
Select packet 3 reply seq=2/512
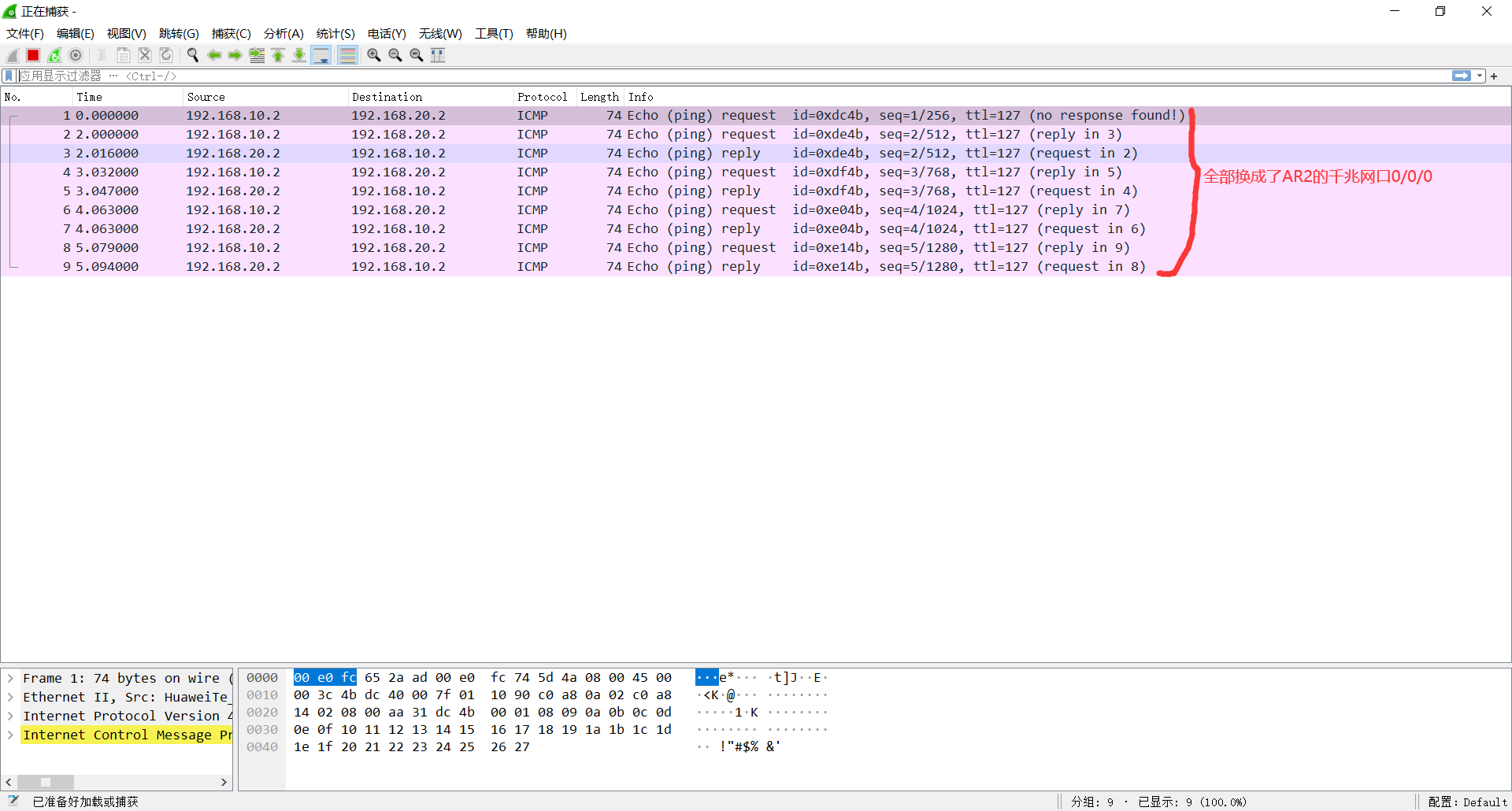[756, 154]
